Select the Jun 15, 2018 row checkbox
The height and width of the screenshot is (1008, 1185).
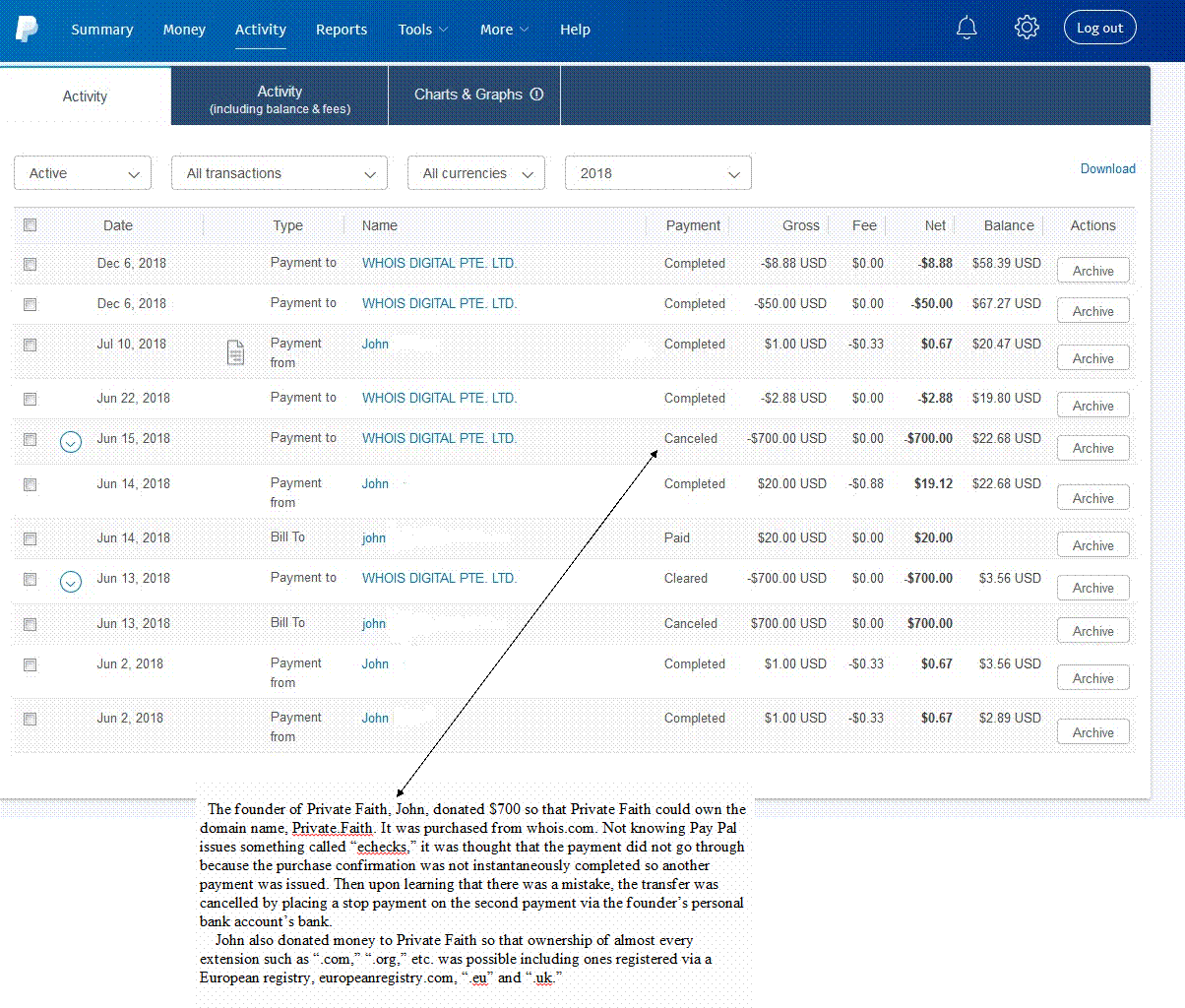[x=31, y=439]
